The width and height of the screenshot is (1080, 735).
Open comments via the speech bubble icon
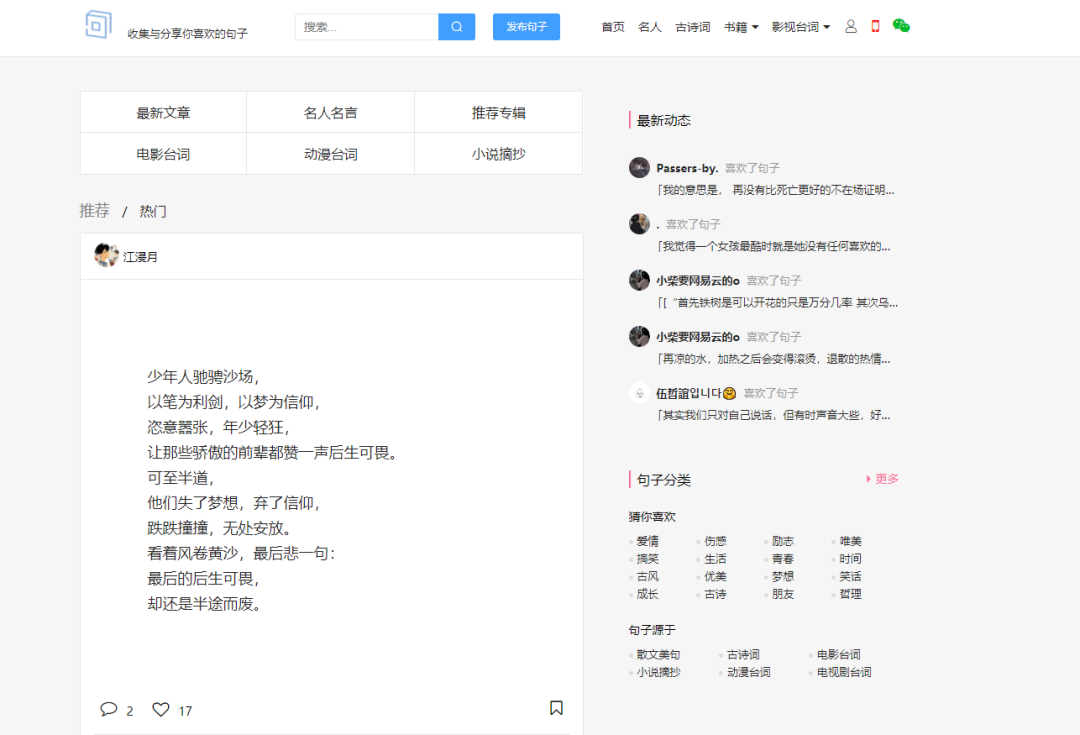click(109, 709)
